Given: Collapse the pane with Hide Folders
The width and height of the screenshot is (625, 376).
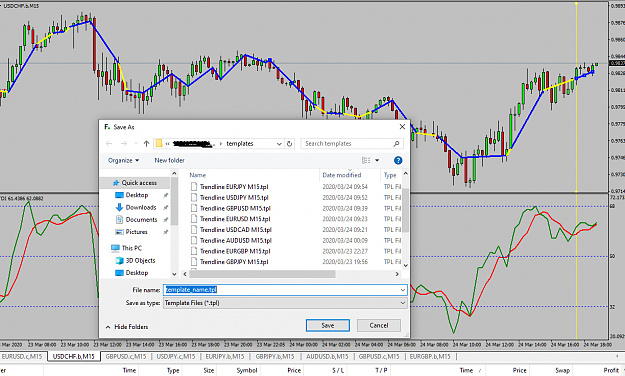Looking at the screenshot, I should coord(127,327).
